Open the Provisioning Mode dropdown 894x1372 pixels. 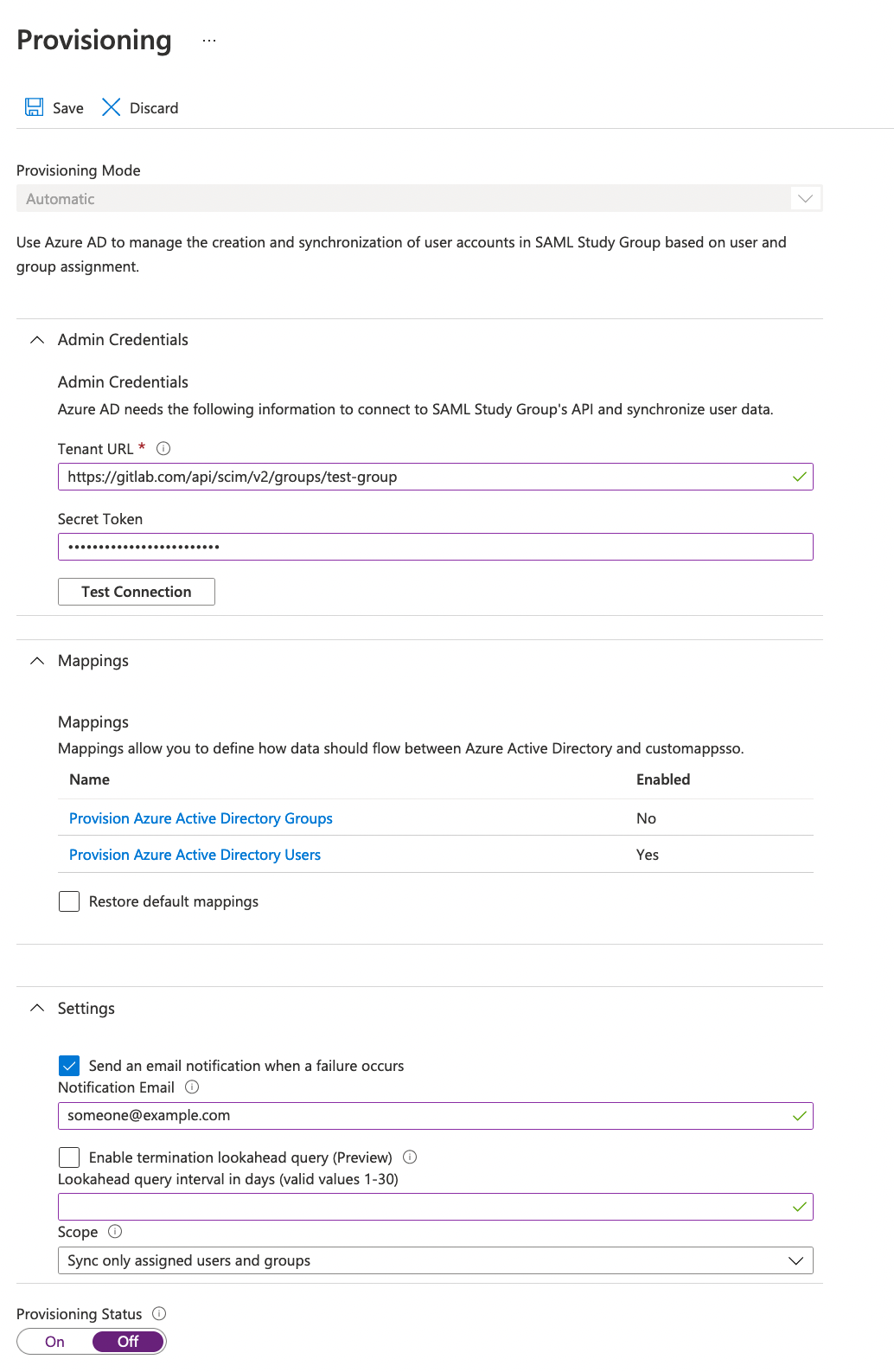pyautogui.click(x=805, y=198)
